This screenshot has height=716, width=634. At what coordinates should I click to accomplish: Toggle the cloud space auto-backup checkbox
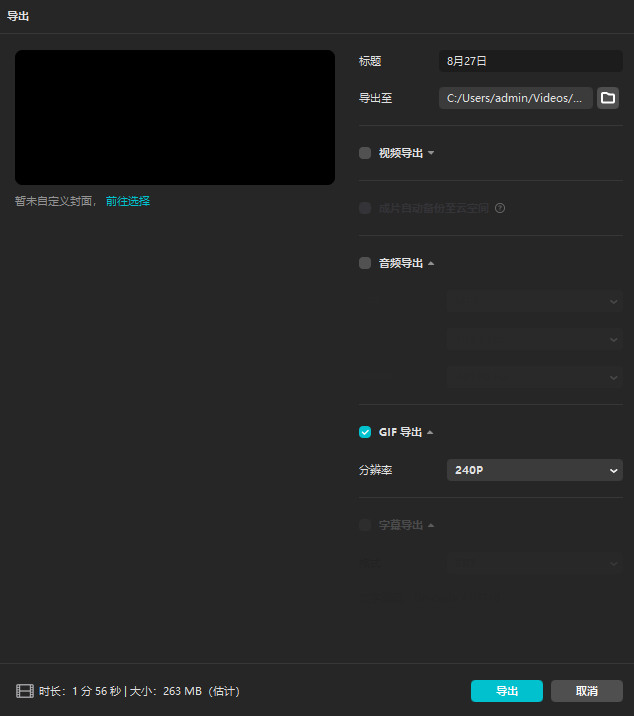tap(365, 208)
